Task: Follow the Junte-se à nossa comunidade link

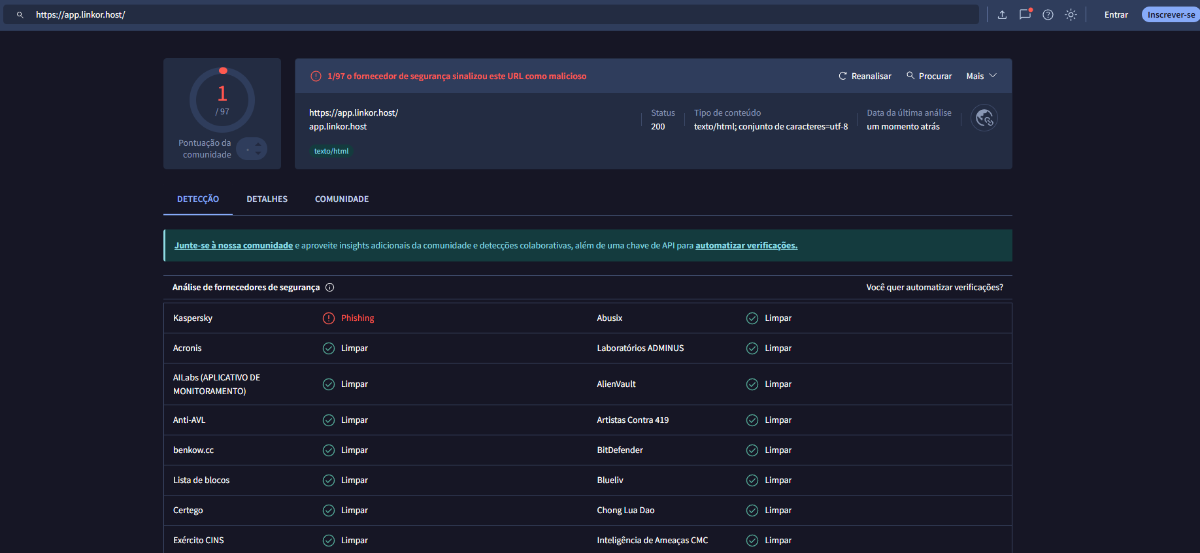Action: (233, 245)
